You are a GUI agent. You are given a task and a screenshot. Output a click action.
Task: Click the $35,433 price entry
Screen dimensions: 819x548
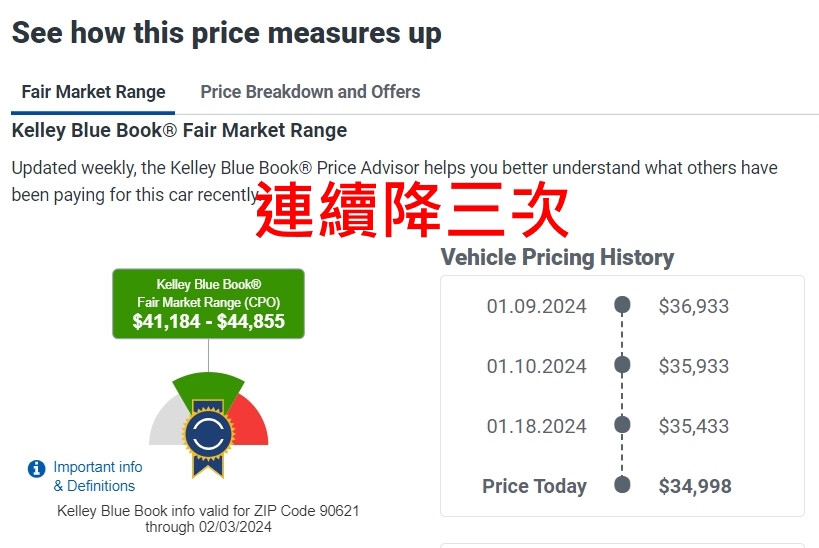[694, 426]
